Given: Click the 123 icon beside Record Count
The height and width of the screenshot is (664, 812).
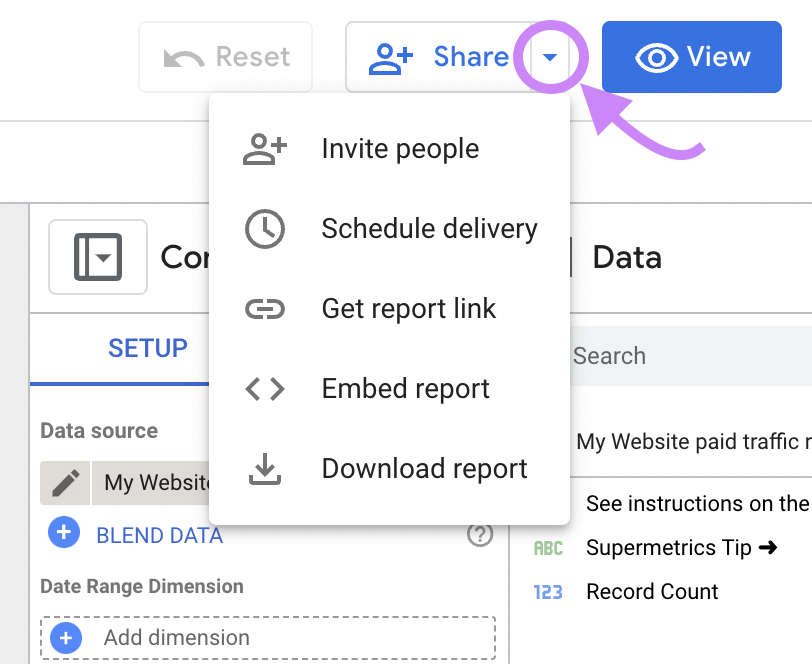Looking at the screenshot, I should click(x=548, y=592).
